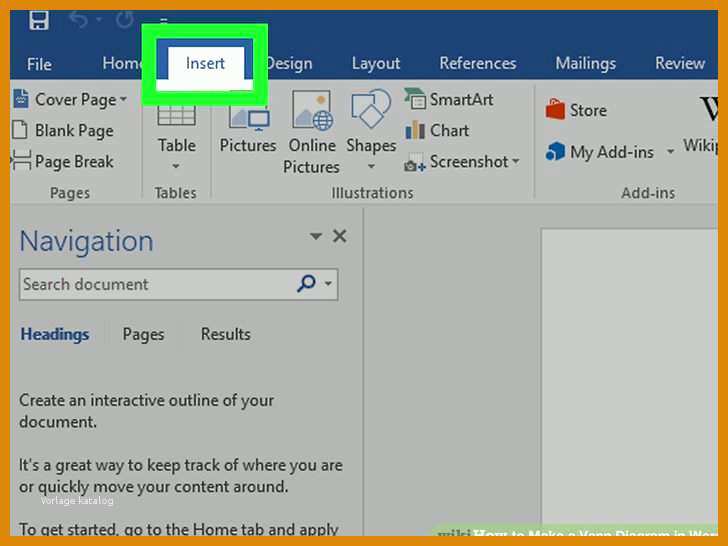
Task: Click the Screenshot camera icon
Action: click(415, 163)
